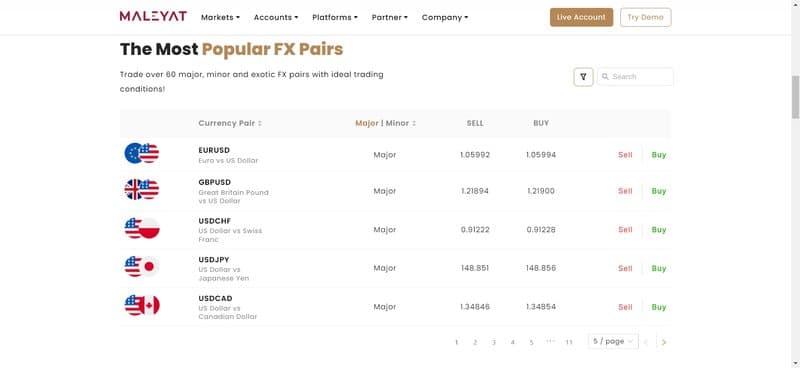Viewport: 800px width, 368px height.
Task: Sort by Currency Pair column
Action: (x=230, y=123)
